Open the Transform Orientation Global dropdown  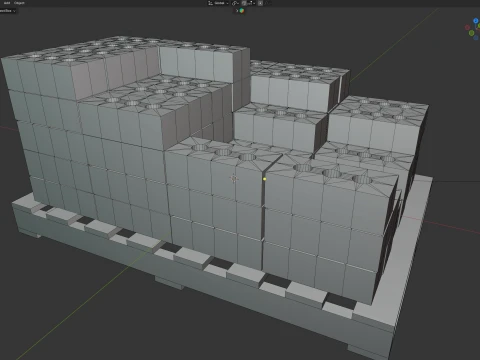click(x=218, y=3)
